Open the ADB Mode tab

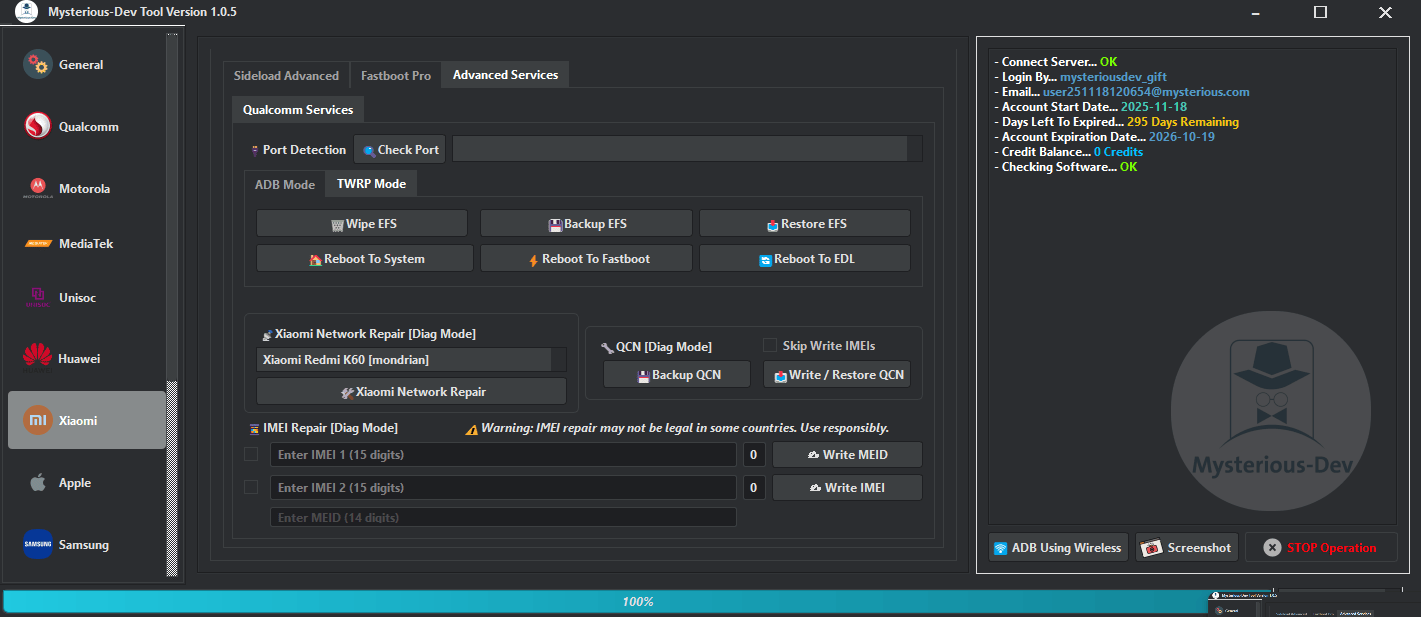click(284, 183)
